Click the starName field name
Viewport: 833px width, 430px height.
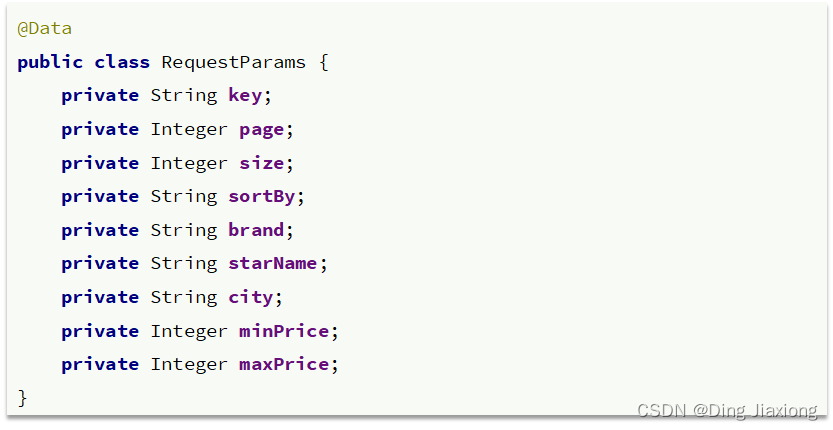273,264
